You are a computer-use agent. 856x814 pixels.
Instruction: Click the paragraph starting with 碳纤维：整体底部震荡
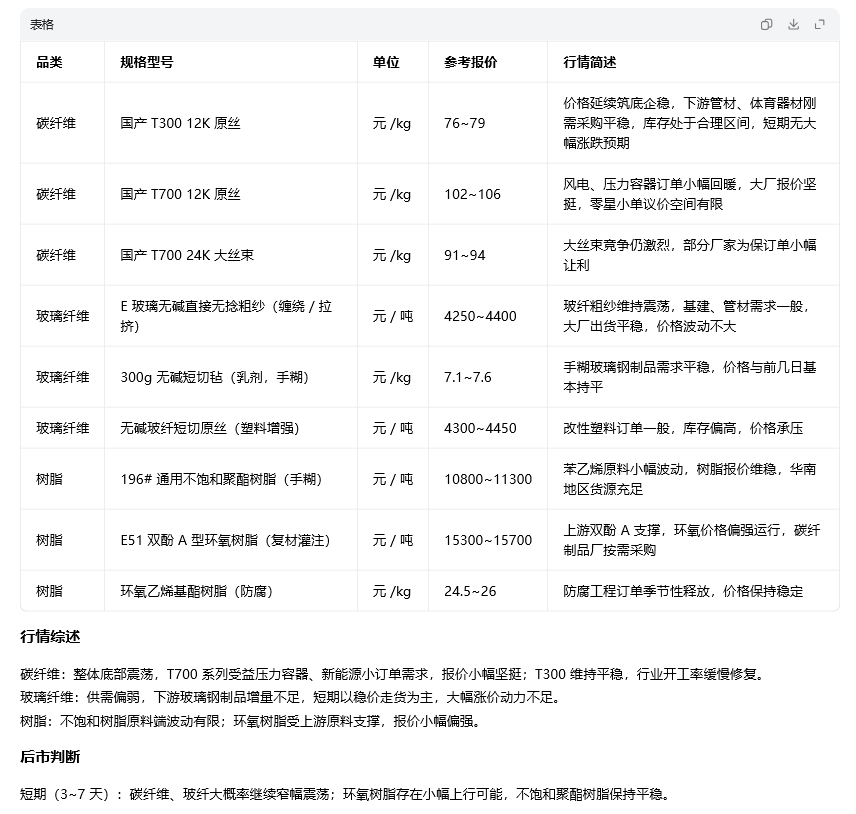click(x=394, y=674)
